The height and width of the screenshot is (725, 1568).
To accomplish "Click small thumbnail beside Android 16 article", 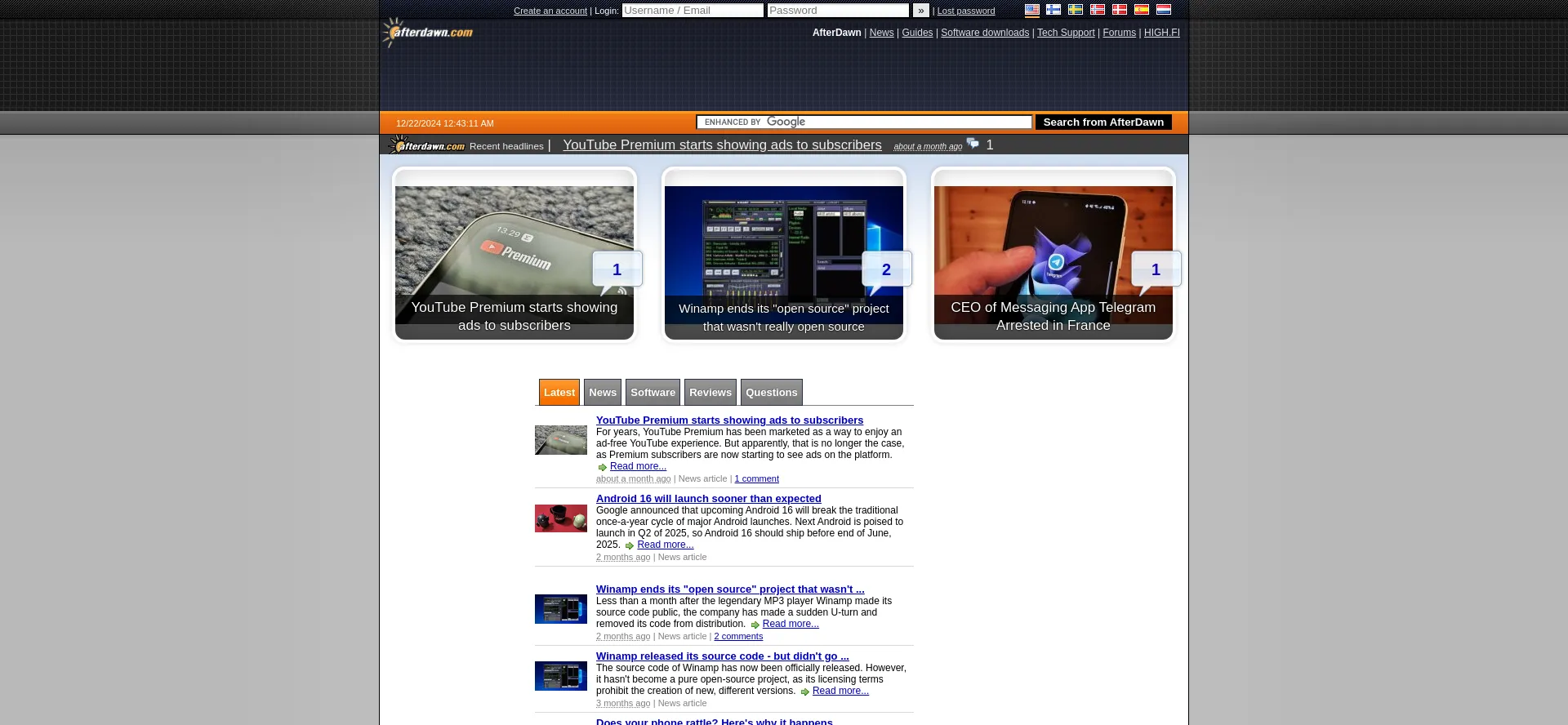I will pos(561,518).
